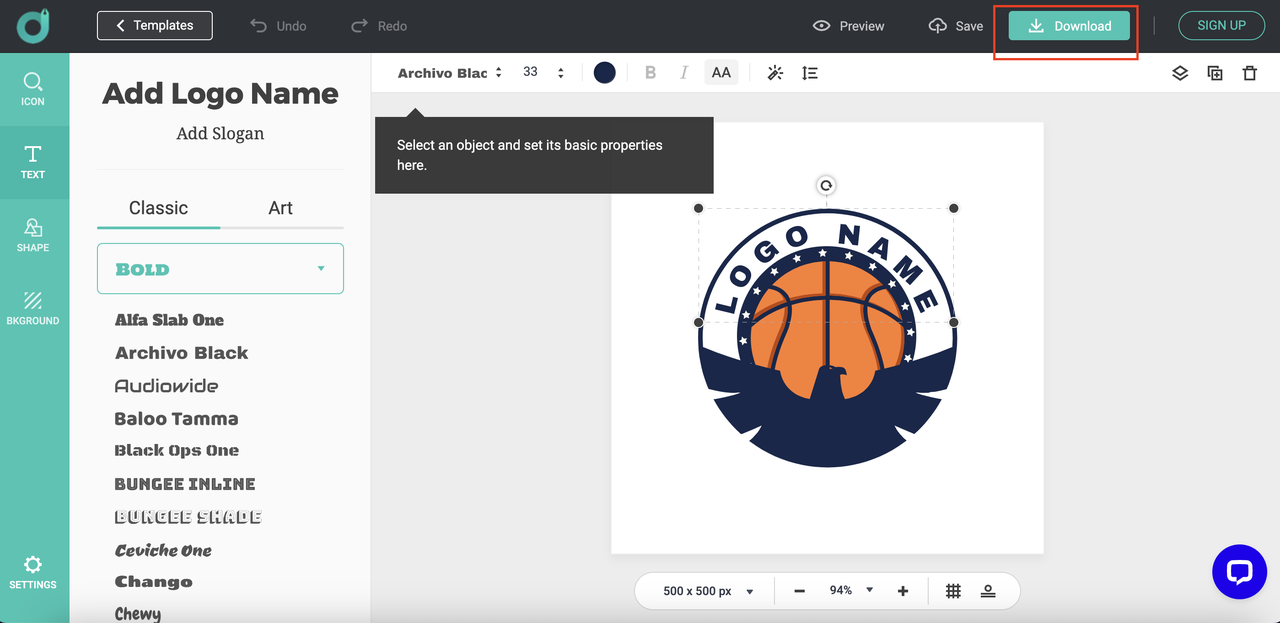
Task: Open the Bkground panel
Action: (x=33, y=308)
